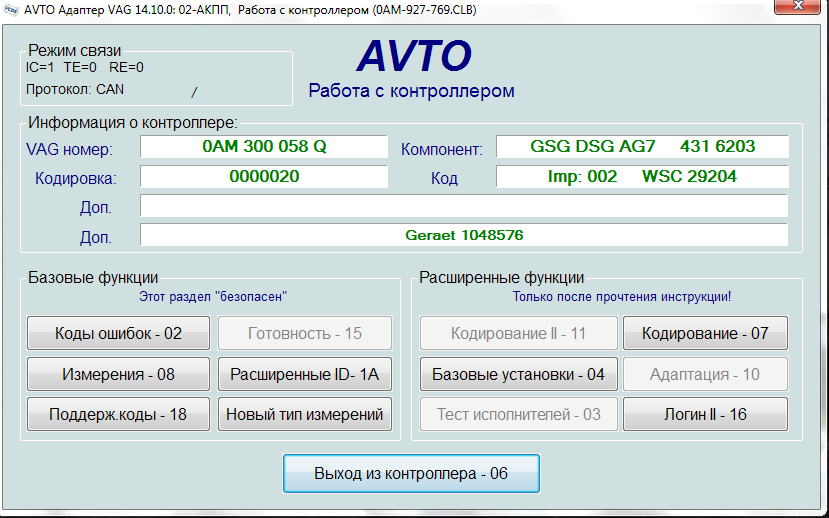
Task: Open Расширенные ID- 1A
Action: pyautogui.click(x=305, y=374)
